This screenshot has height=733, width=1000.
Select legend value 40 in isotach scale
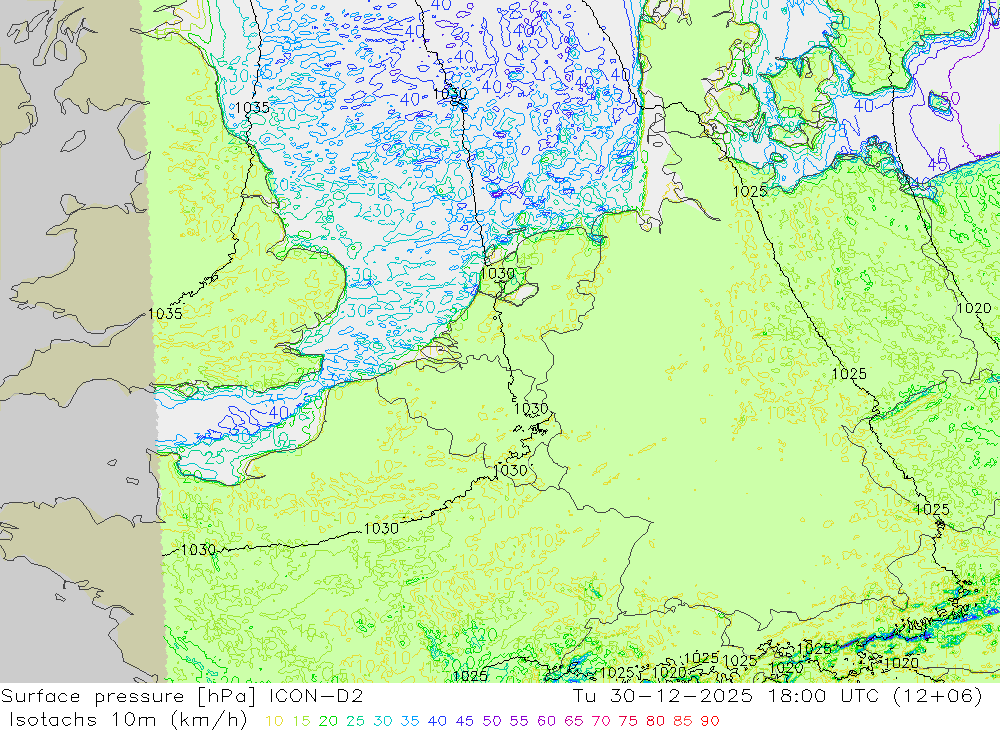[438, 721]
